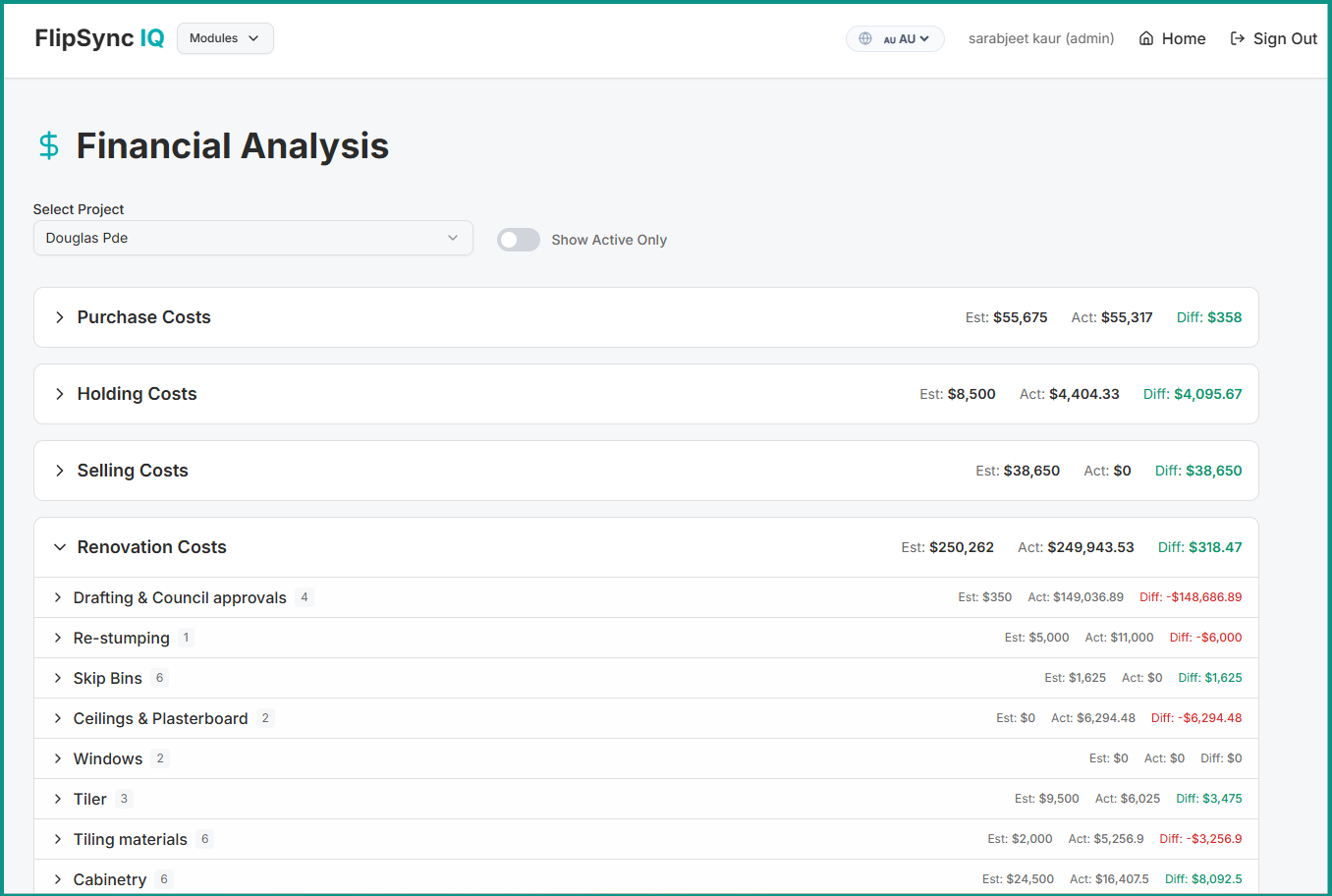Click the chevron next to Skip Bins
The height and width of the screenshot is (896, 1332).
pos(58,678)
